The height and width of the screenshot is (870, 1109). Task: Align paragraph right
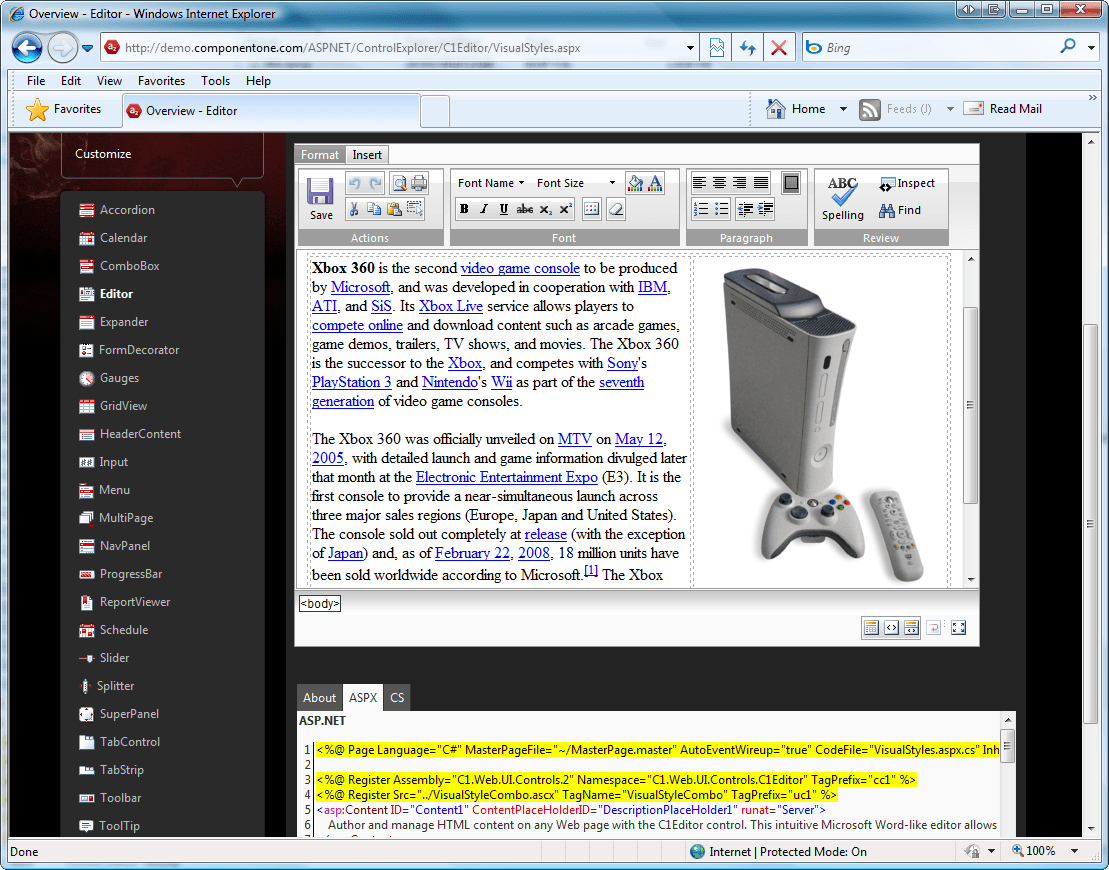[x=740, y=183]
